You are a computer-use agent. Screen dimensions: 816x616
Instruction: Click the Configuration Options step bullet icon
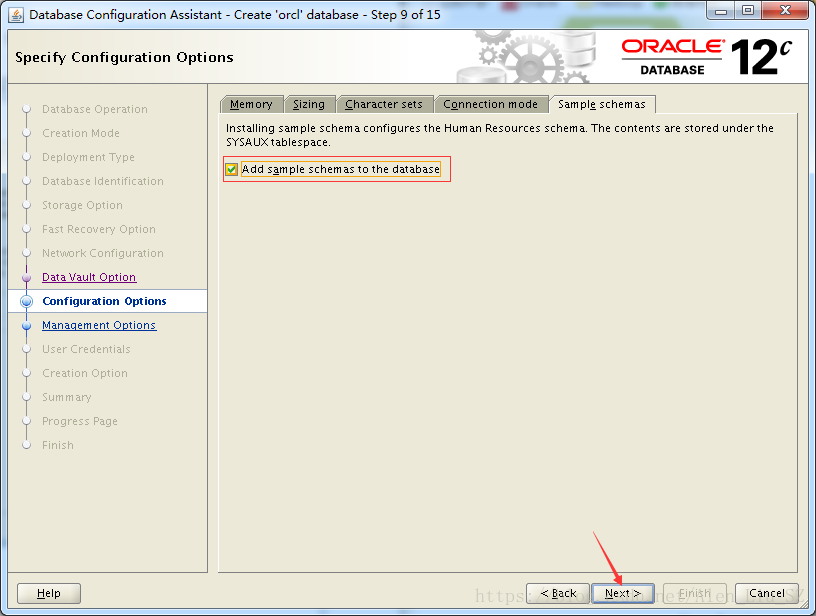point(27,301)
